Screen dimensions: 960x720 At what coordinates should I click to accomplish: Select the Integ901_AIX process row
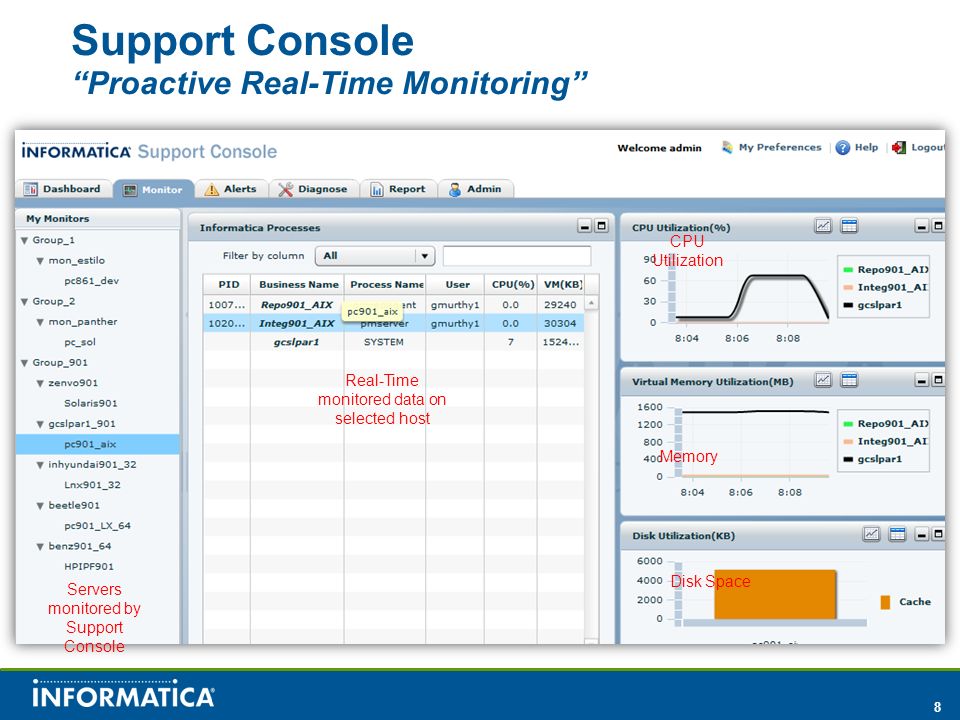[x=394, y=323]
